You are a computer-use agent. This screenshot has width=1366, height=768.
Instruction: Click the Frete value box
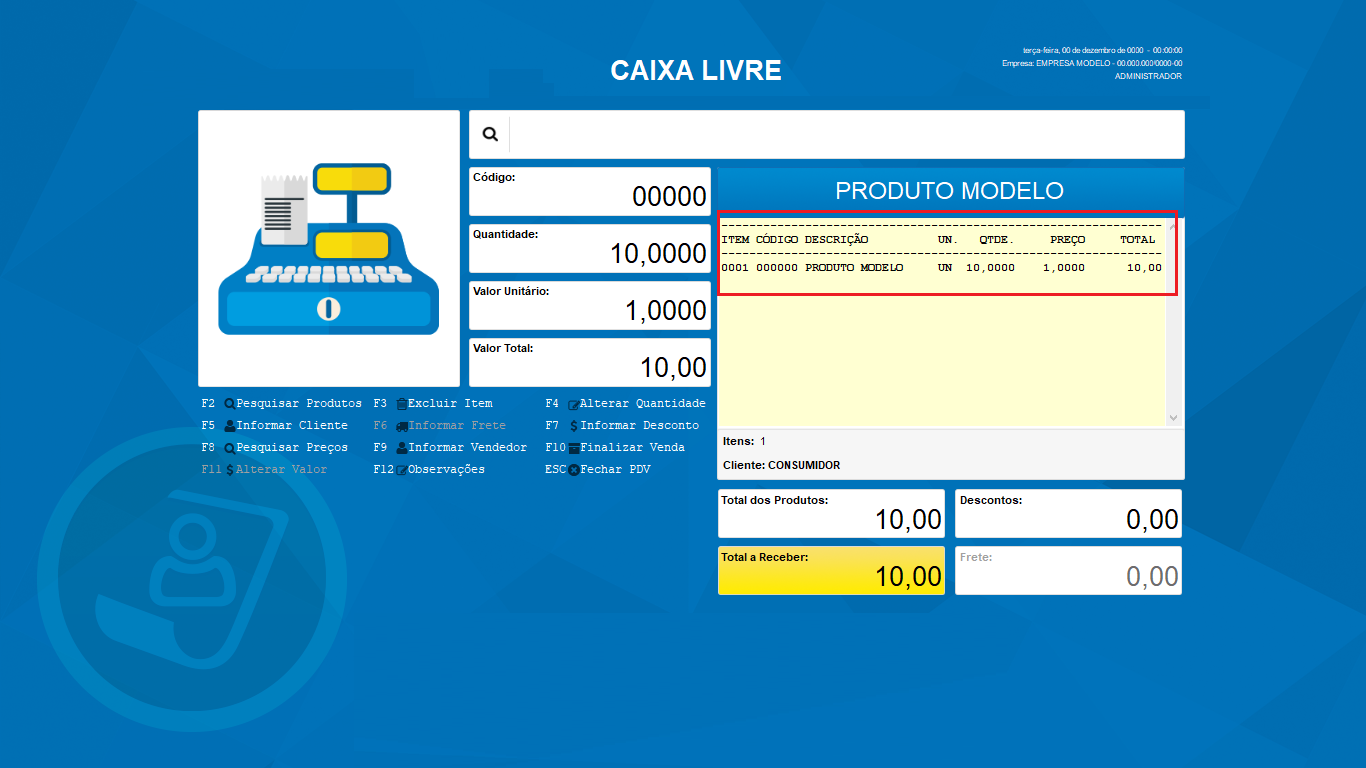(x=1068, y=570)
